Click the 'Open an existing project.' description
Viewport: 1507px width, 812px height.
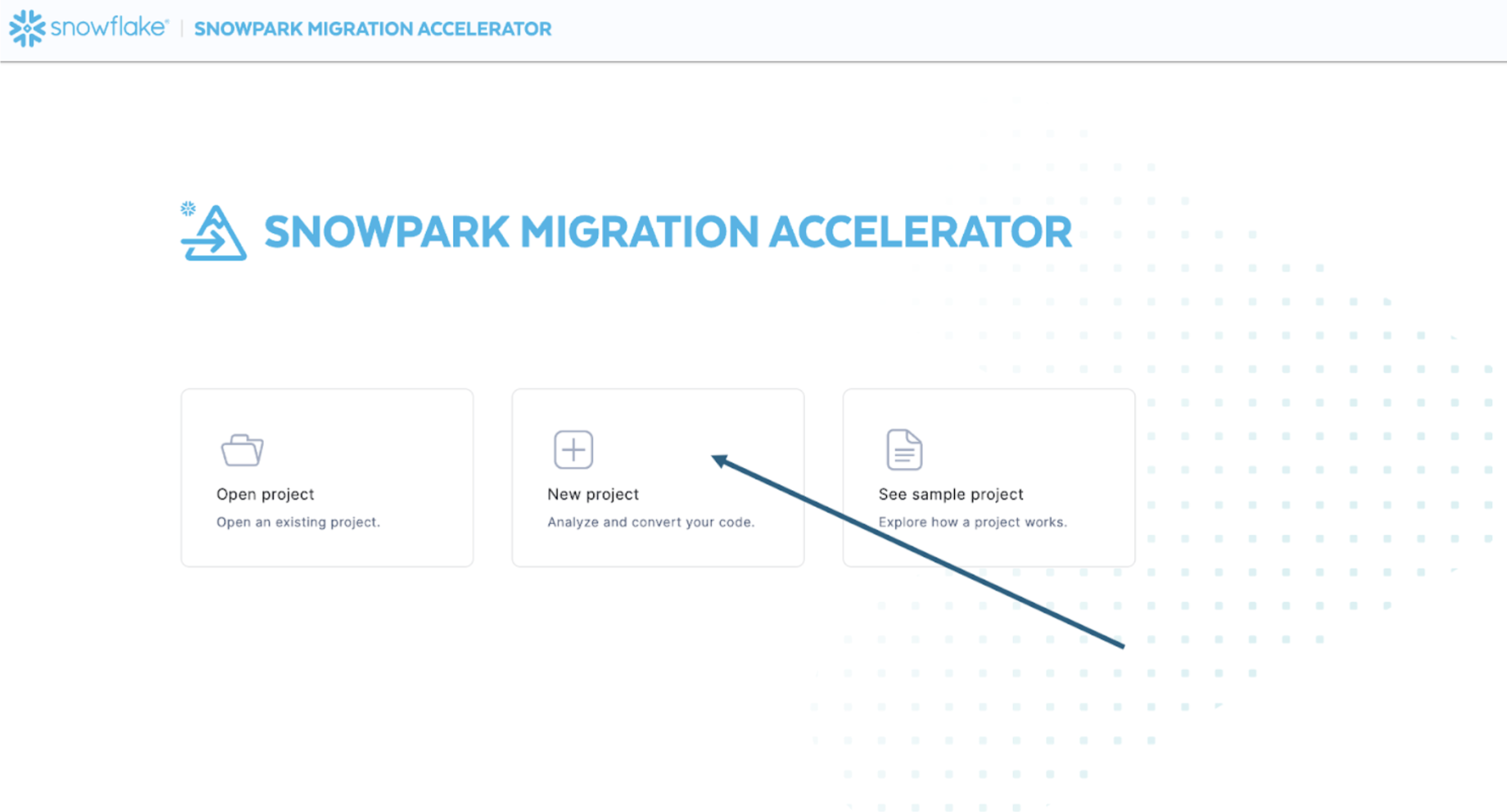[298, 522]
